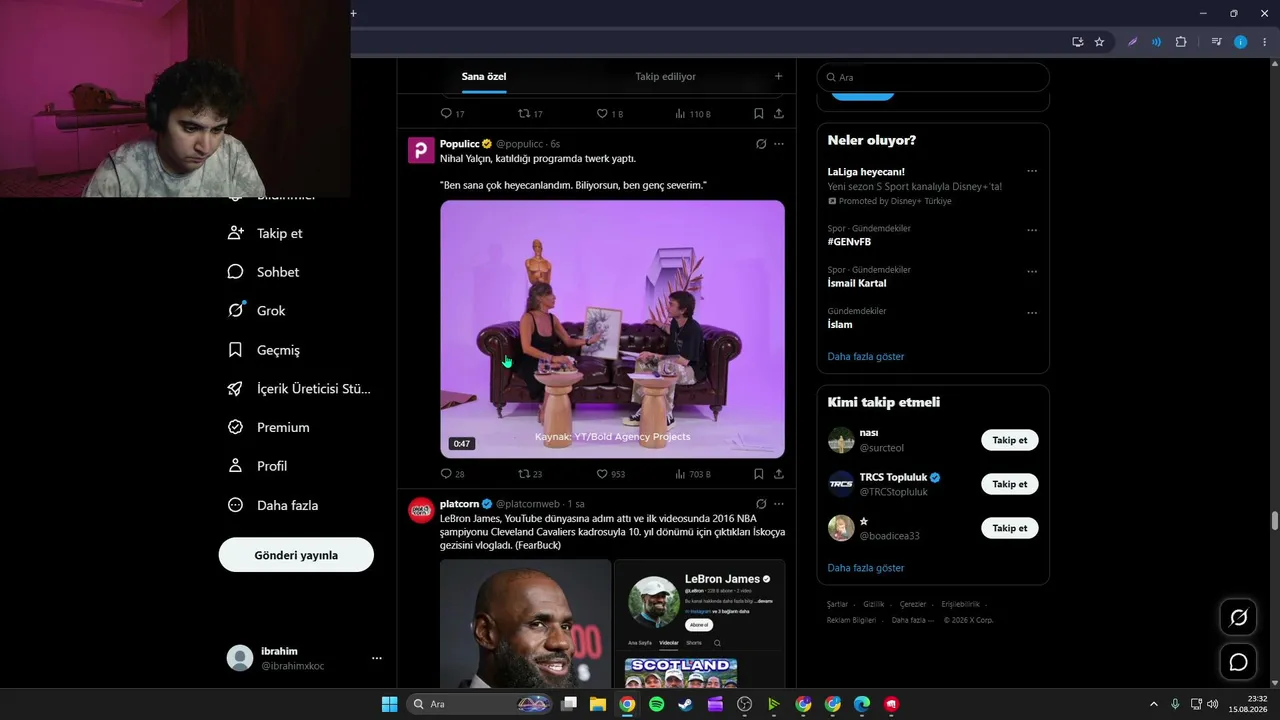Open Profil from the sidebar
Image resolution: width=1280 pixels, height=720 pixels.
click(258, 466)
